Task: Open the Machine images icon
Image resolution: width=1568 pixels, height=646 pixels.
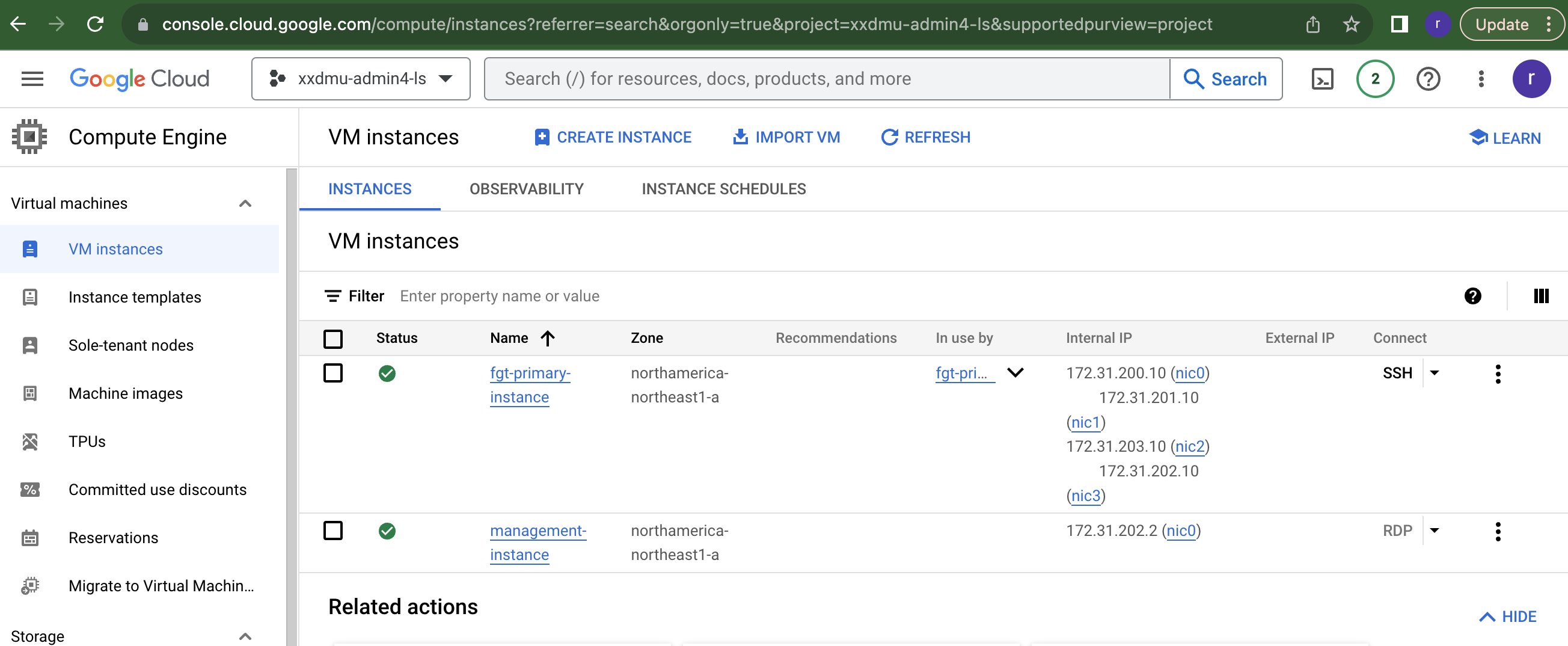Action: pyautogui.click(x=30, y=393)
